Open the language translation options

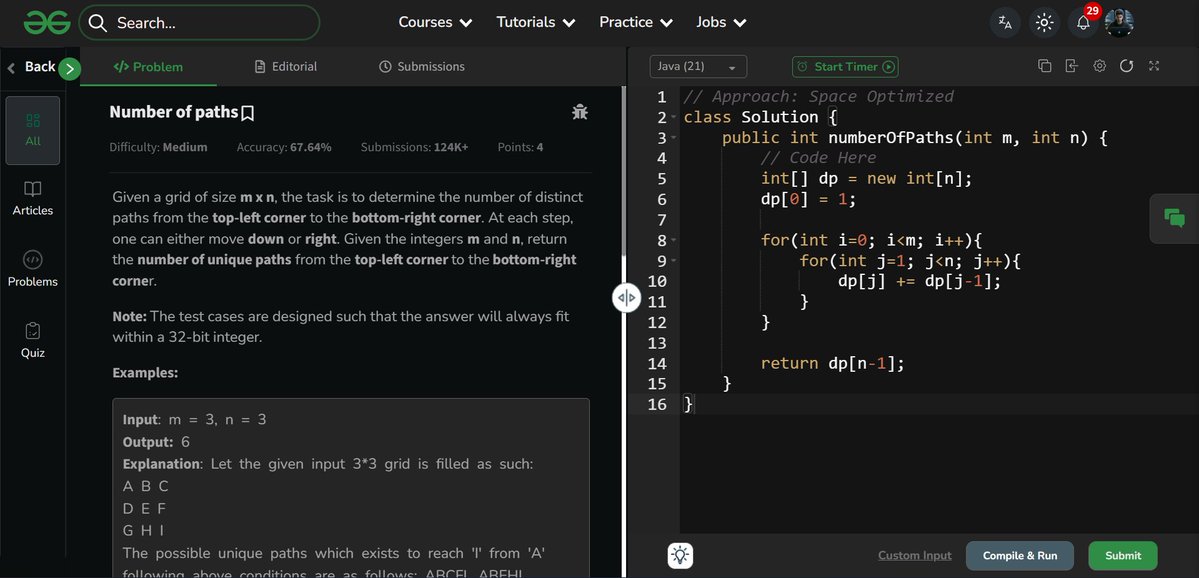point(1004,21)
